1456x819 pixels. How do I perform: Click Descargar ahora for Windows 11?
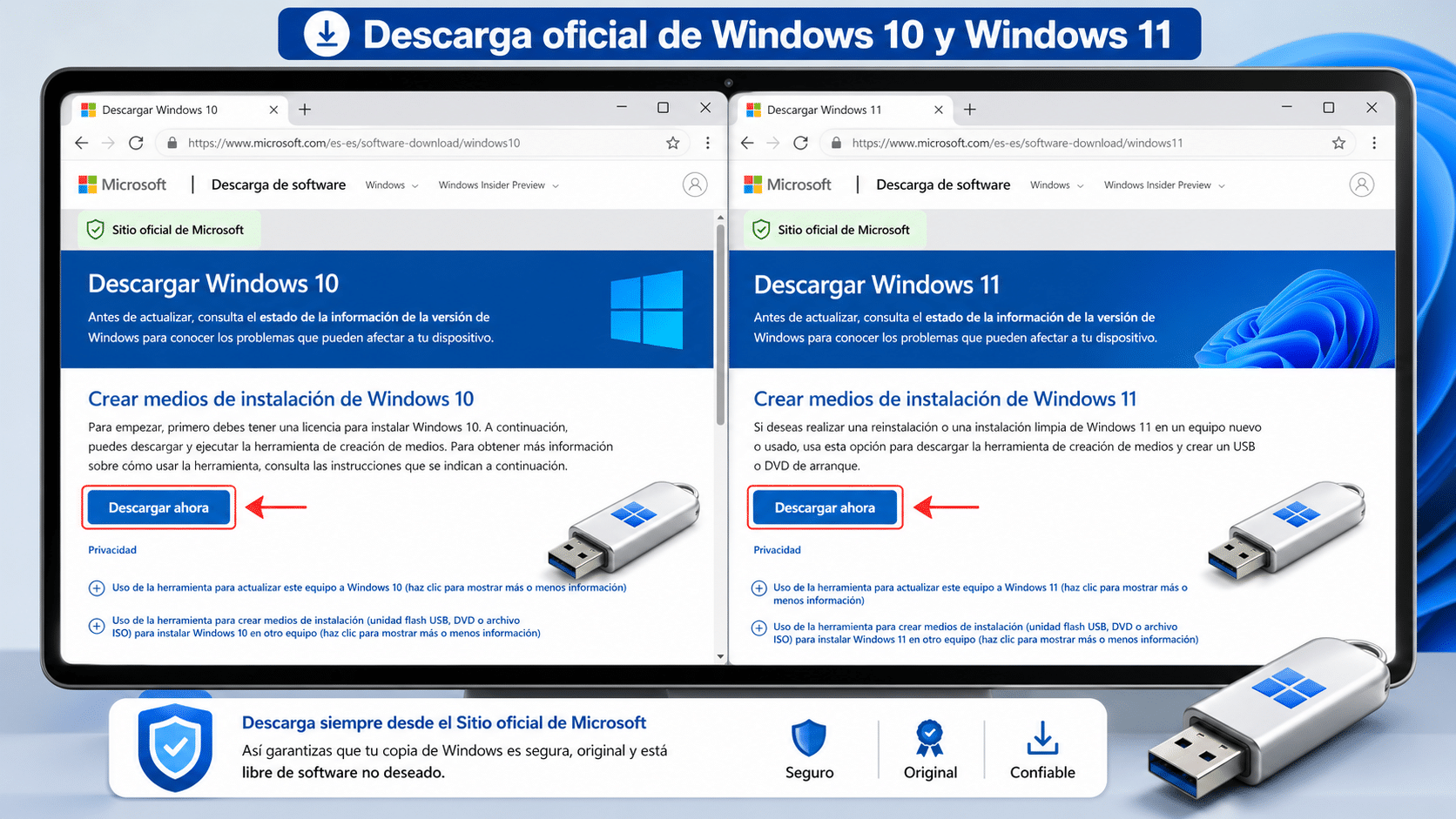[825, 507]
